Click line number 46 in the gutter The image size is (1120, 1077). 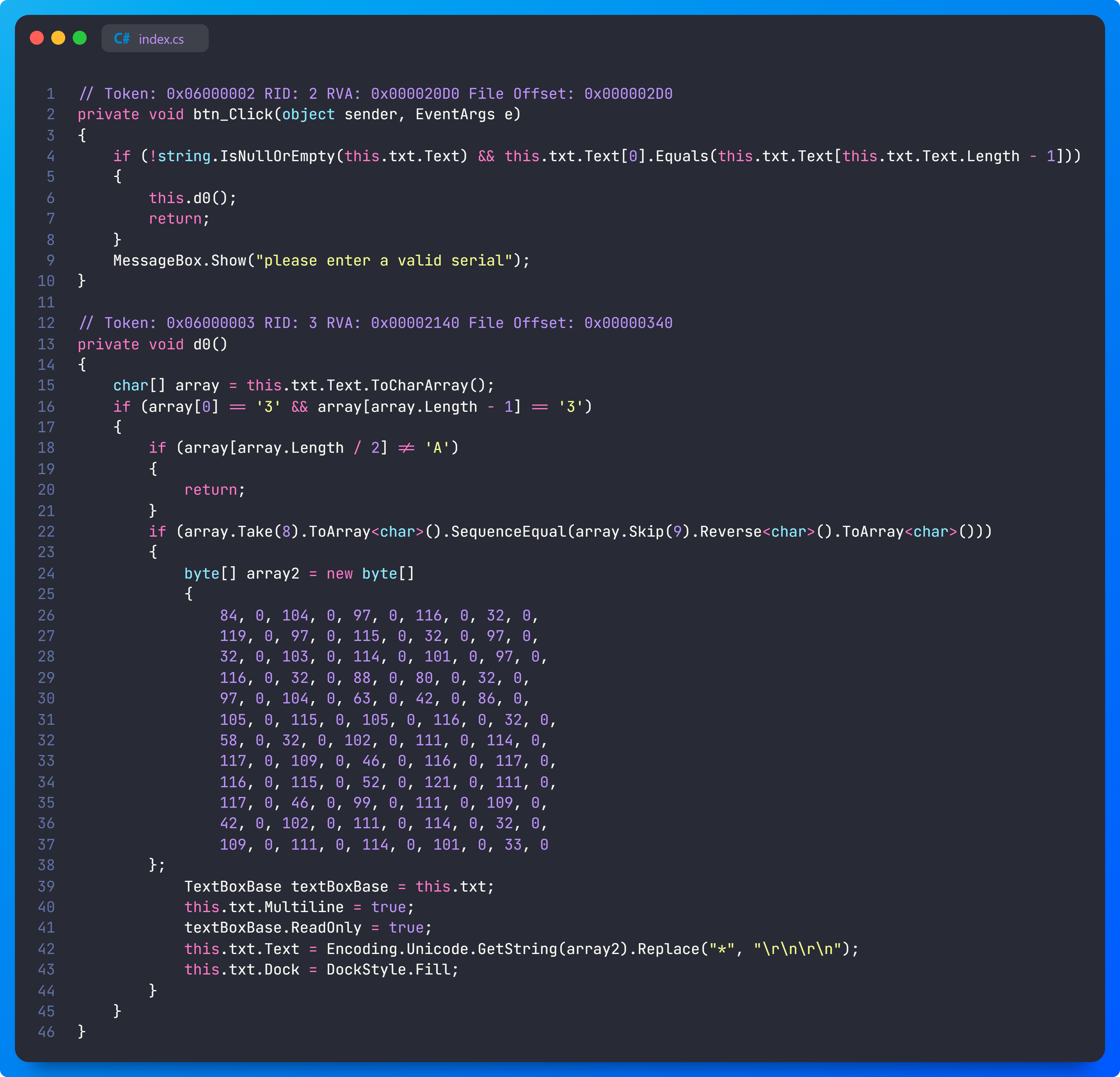tap(46, 1032)
